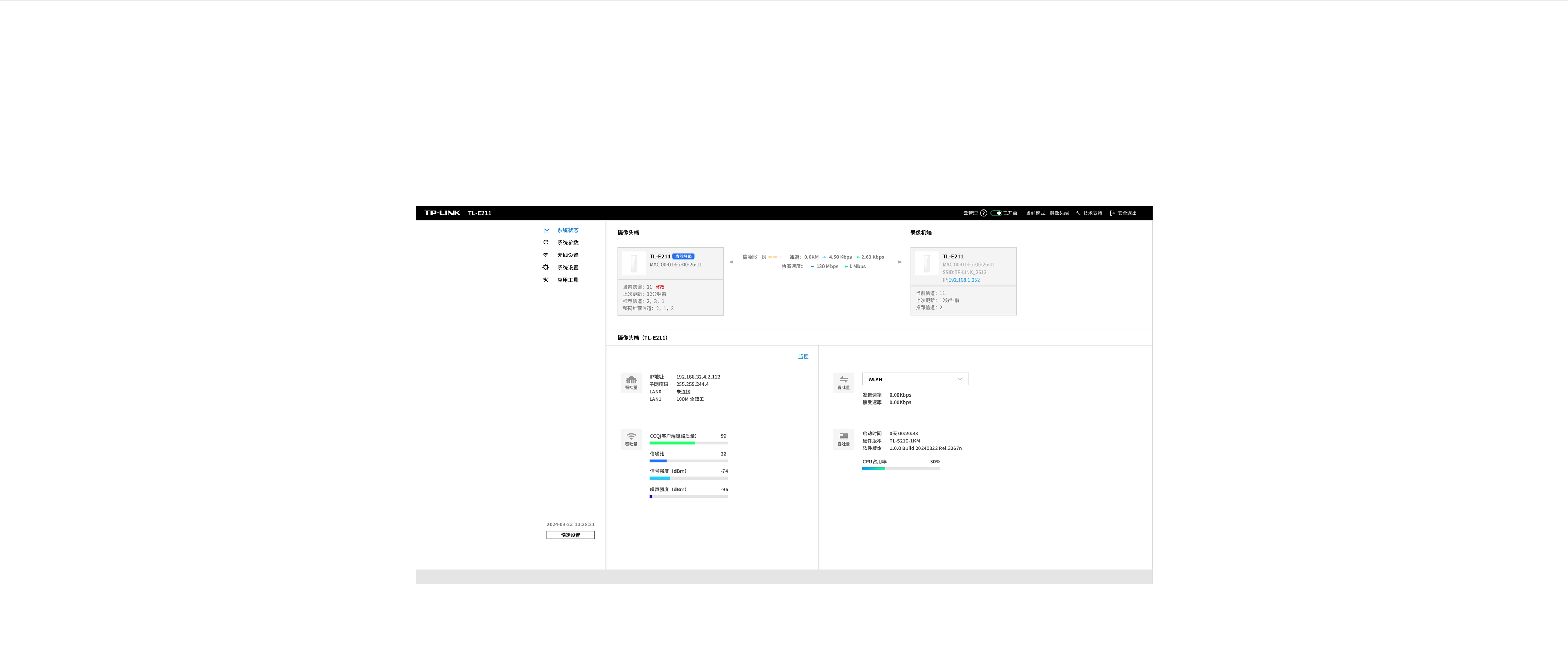Click the tools icon beside 应用工具
The width and height of the screenshot is (1568, 648).
pos(545,280)
